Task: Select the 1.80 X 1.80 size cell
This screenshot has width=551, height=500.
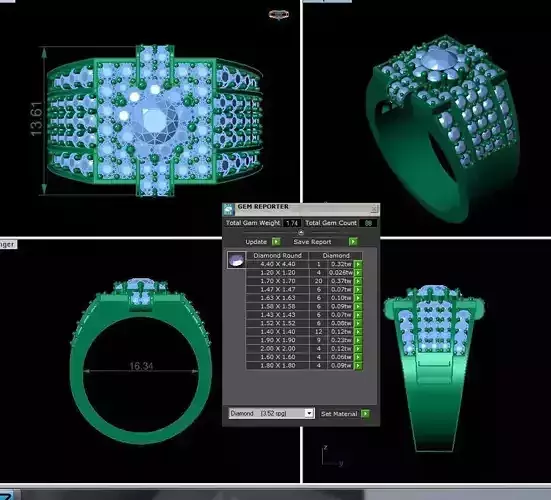Action: point(278,365)
